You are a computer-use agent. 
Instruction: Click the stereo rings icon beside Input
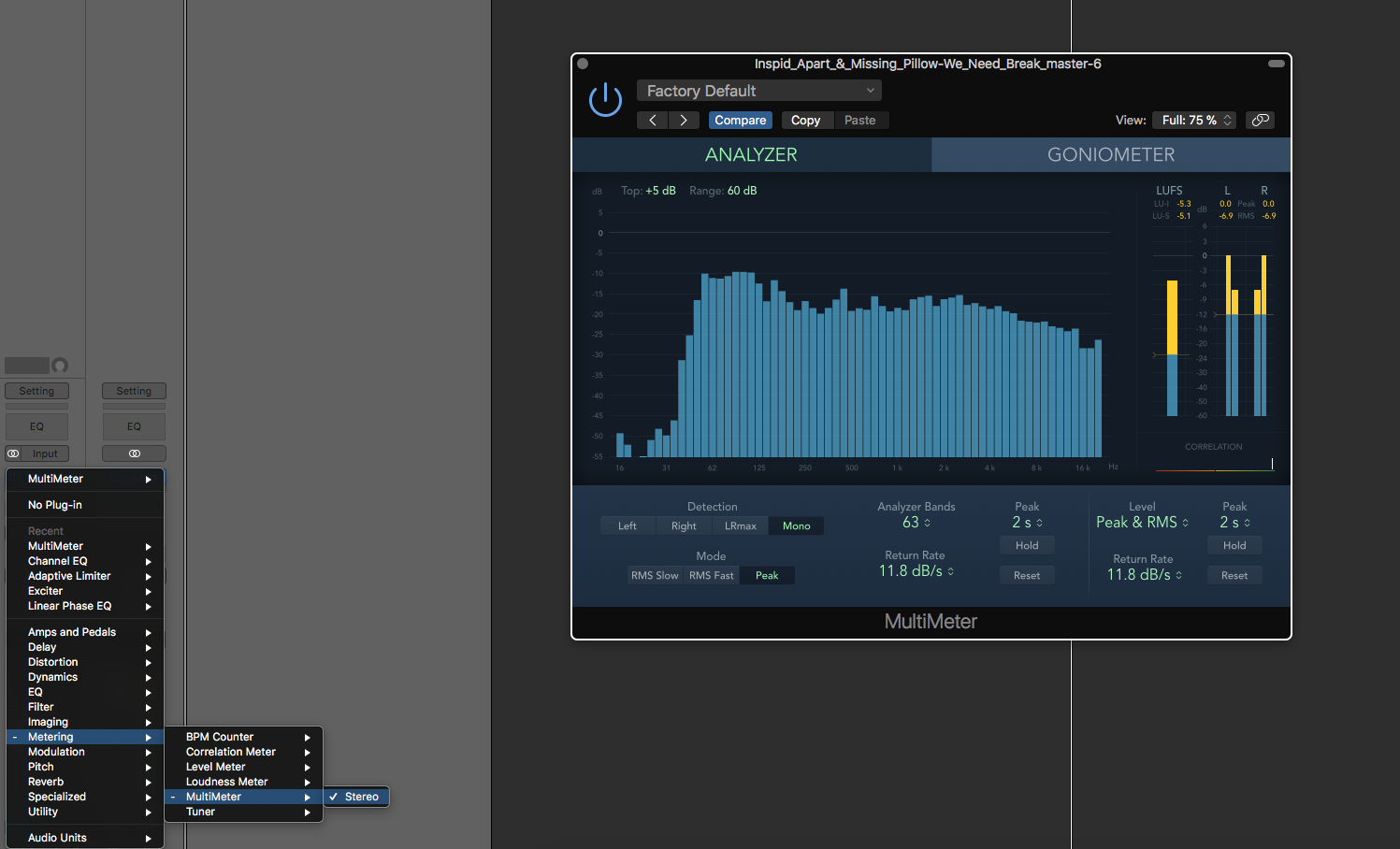click(13, 453)
